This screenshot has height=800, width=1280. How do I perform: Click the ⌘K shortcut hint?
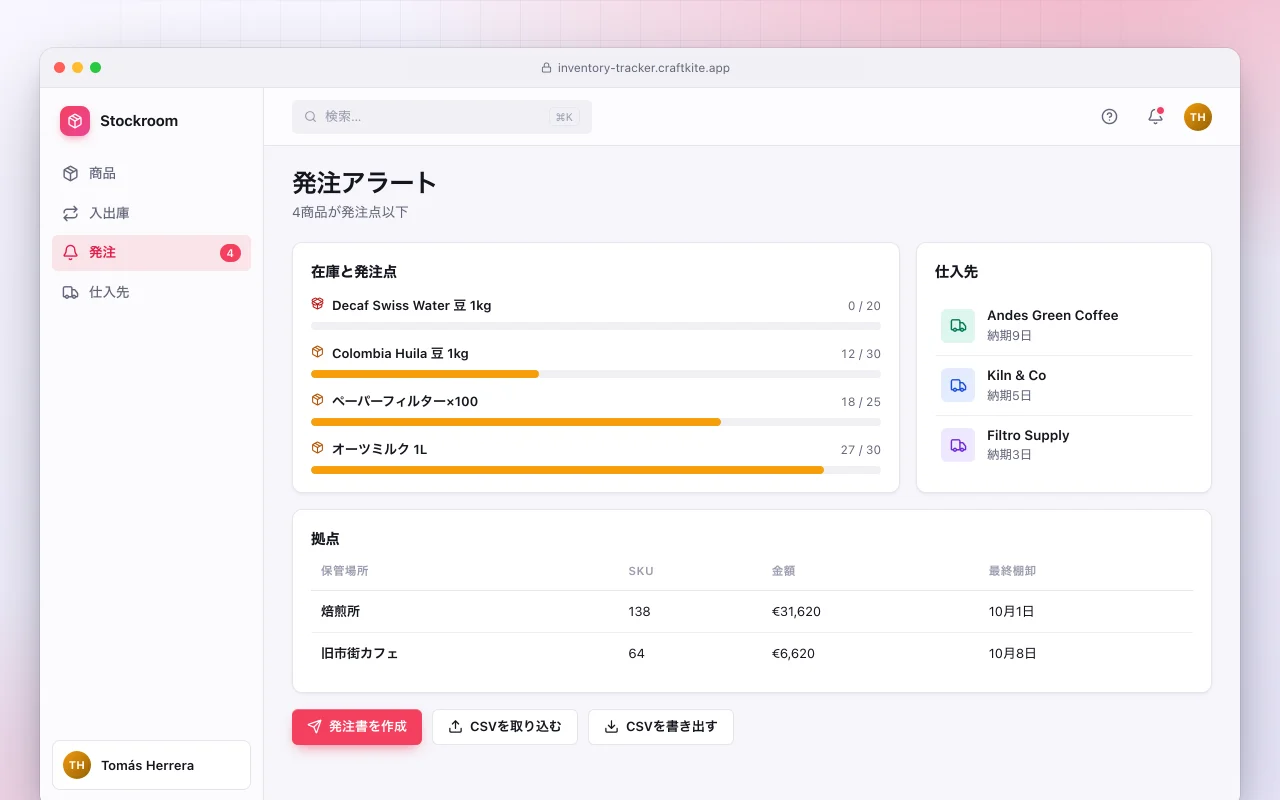pyautogui.click(x=564, y=117)
